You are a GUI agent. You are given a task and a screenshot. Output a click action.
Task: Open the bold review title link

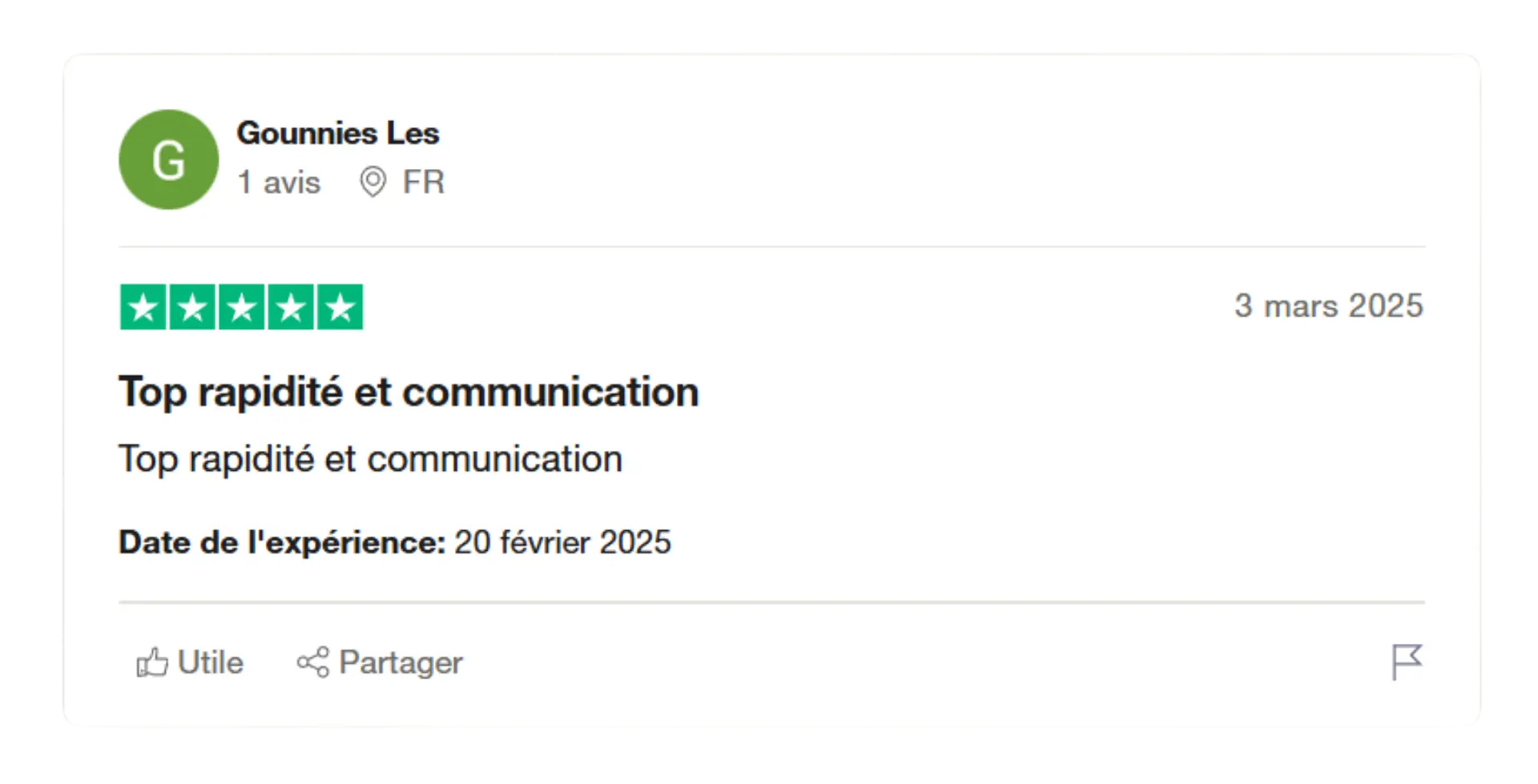(409, 392)
